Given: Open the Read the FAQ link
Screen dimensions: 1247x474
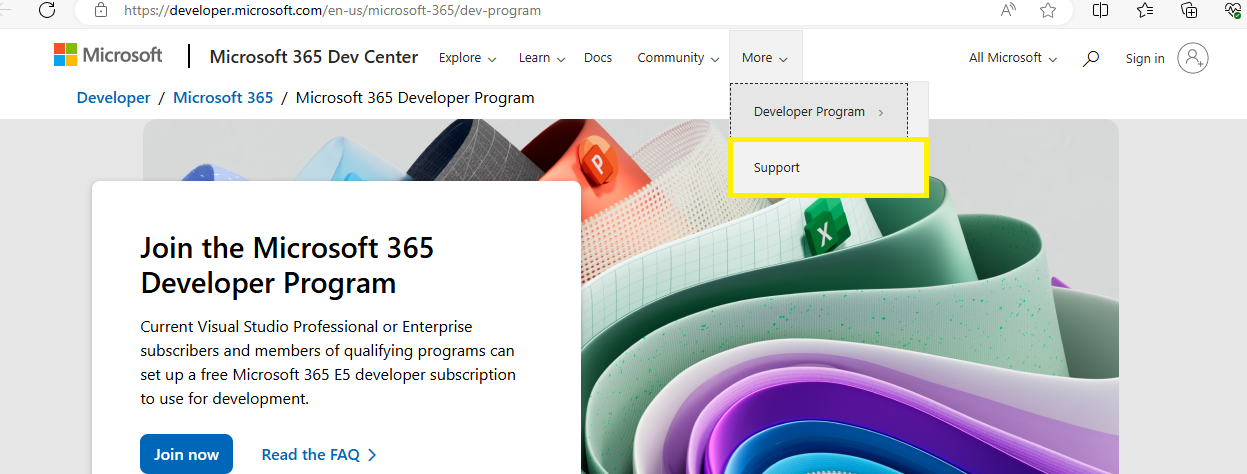Looking at the screenshot, I should click(319, 454).
